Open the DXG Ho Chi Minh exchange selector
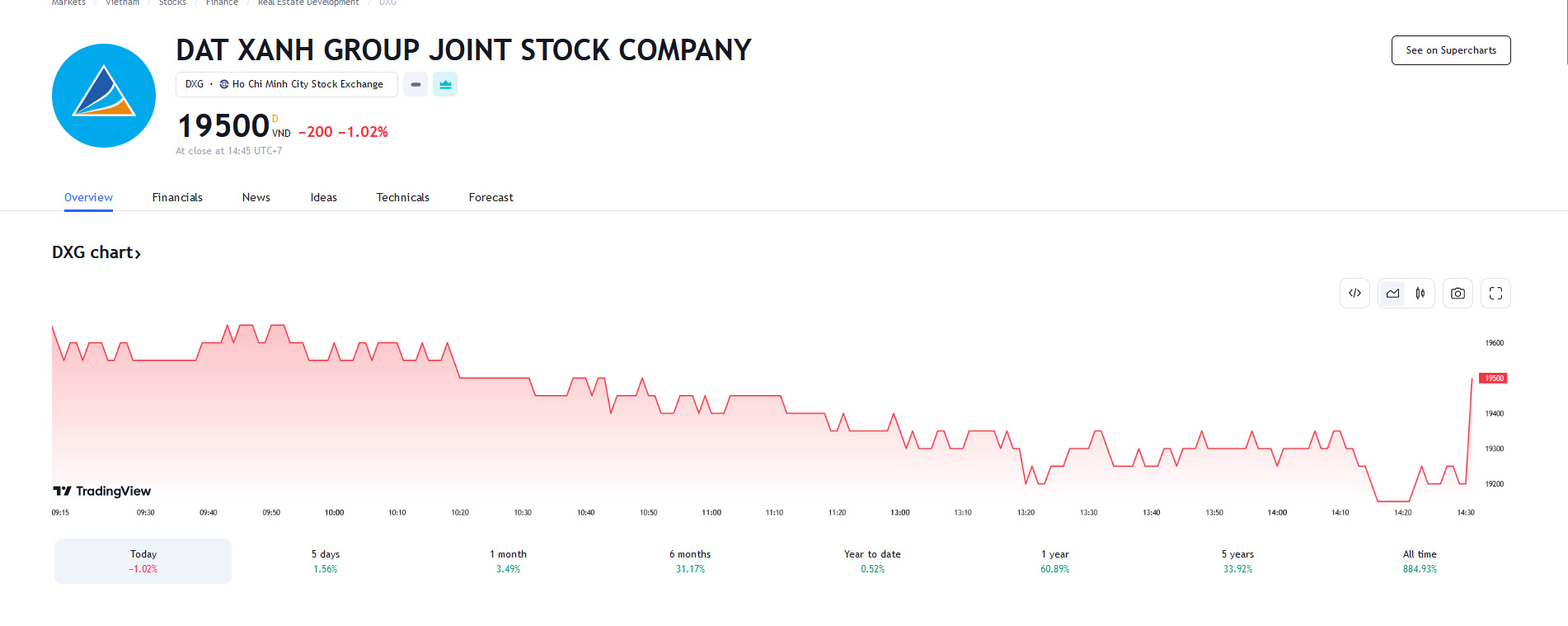 pos(286,84)
